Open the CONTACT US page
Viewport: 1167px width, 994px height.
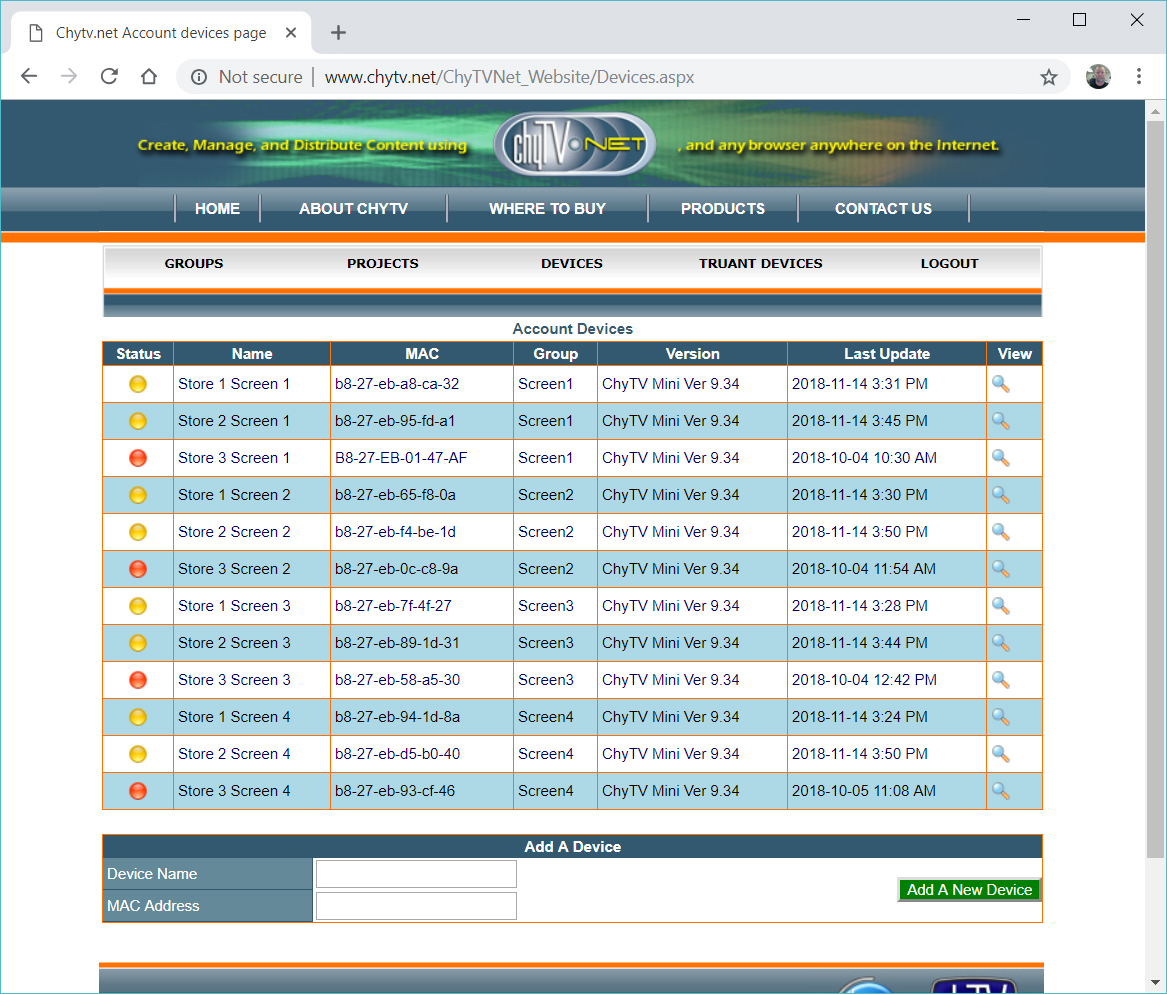(x=883, y=208)
